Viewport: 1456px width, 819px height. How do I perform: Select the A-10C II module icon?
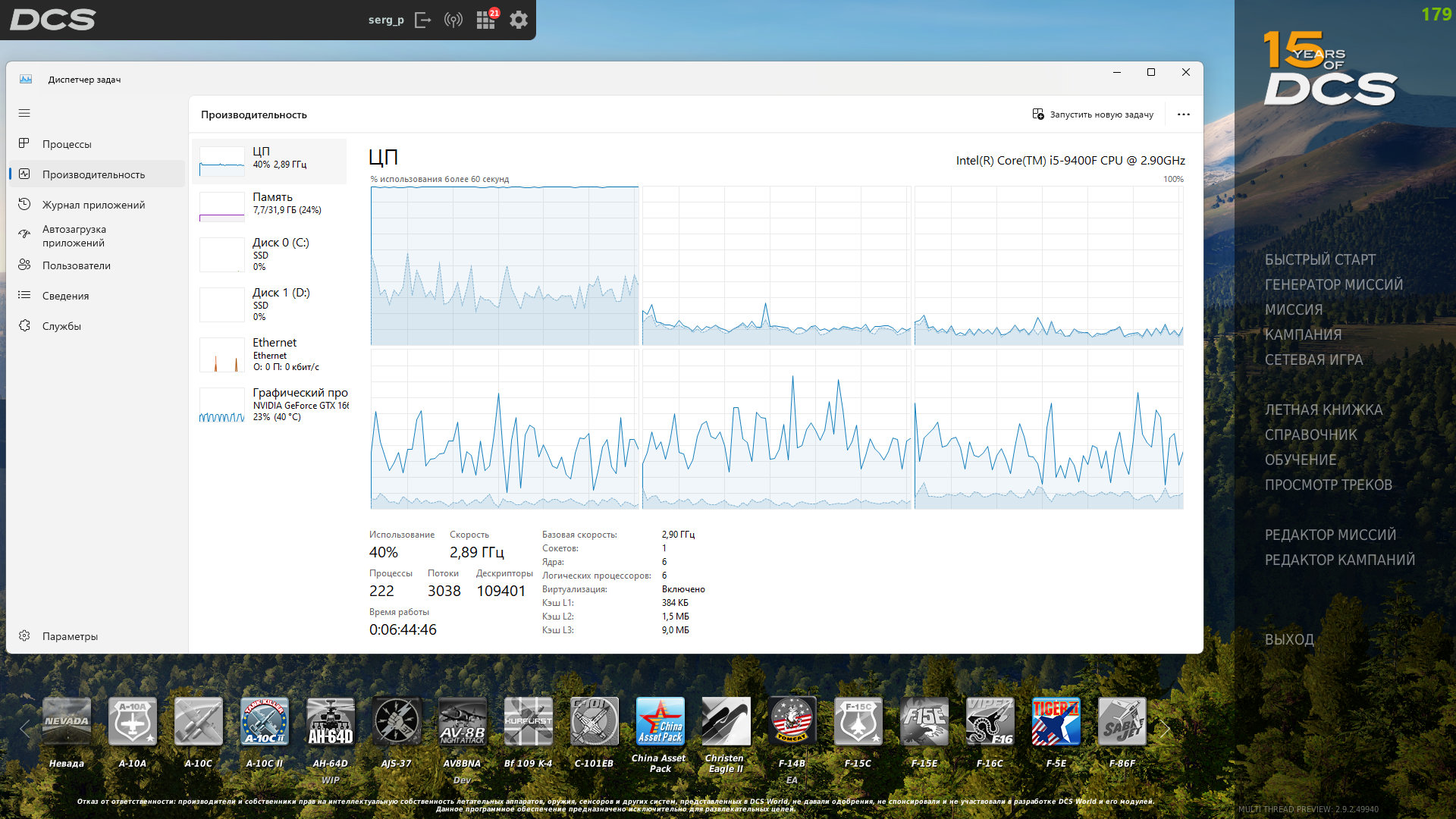tap(265, 721)
